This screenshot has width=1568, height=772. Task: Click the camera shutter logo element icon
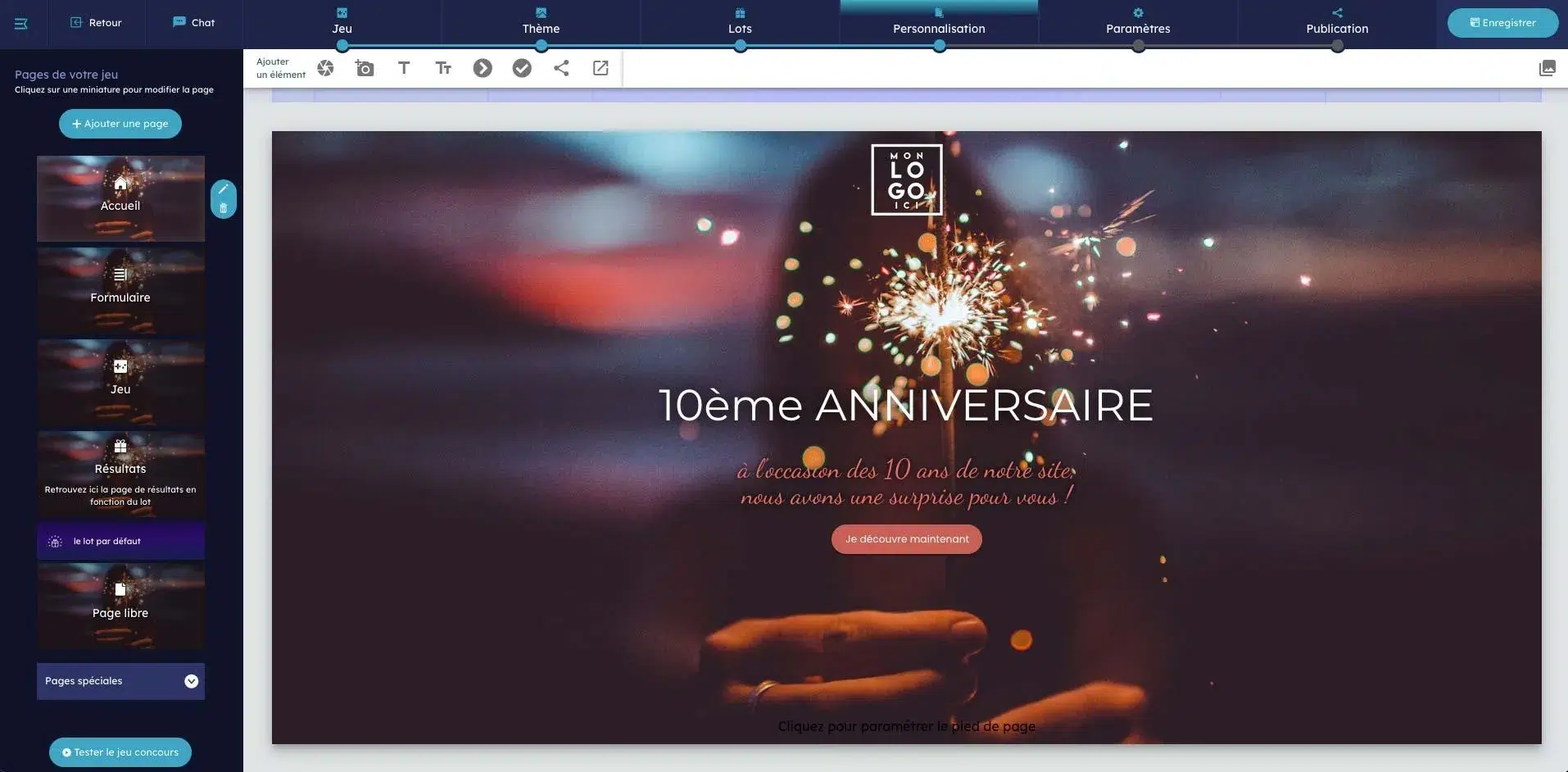pyautogui.click(x=325, y=68)
